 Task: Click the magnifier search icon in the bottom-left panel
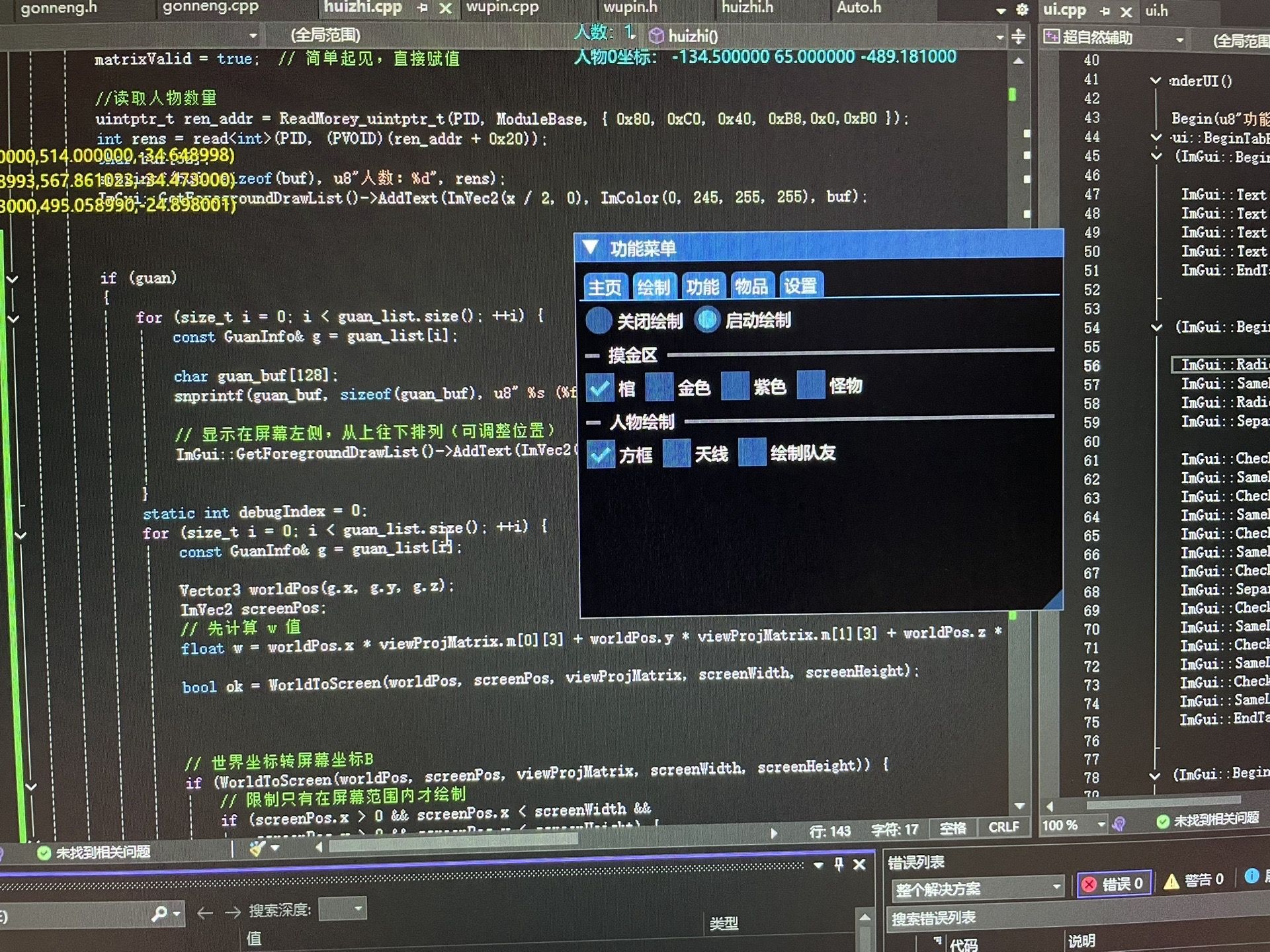click(x=159, y=914)
